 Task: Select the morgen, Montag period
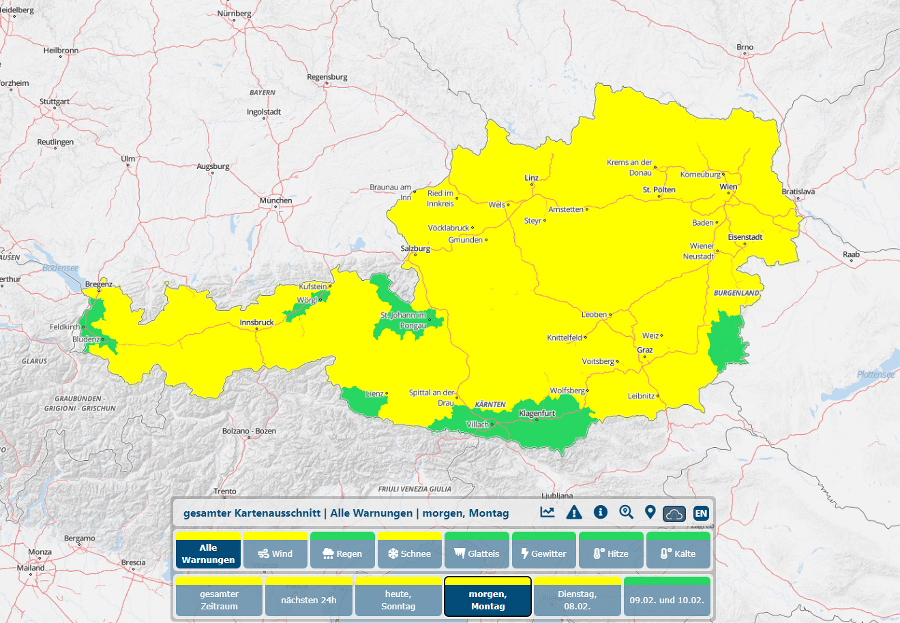(488, 597)
